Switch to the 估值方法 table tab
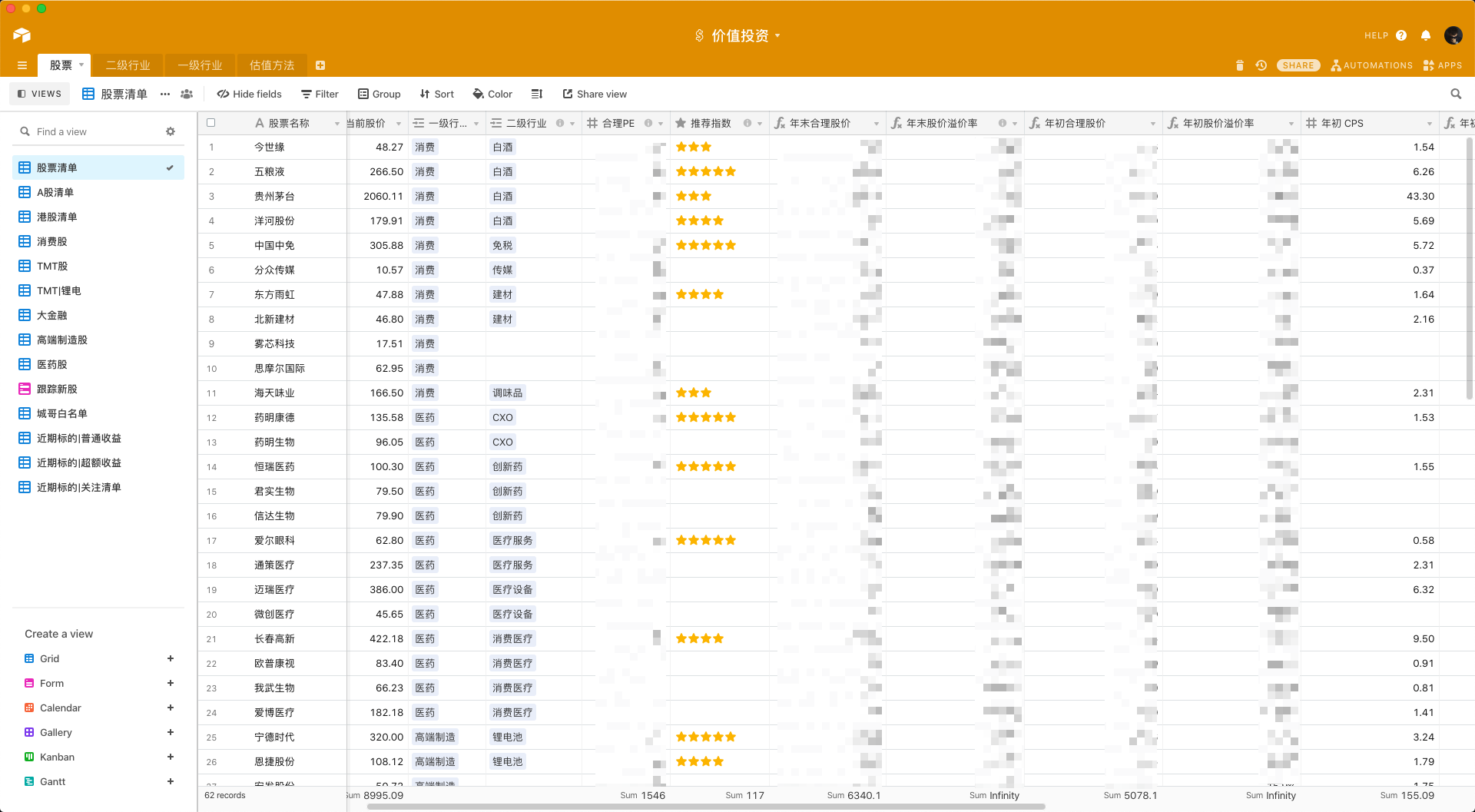The height and width of the screenshot is (812, 1475). pos(272,66)
